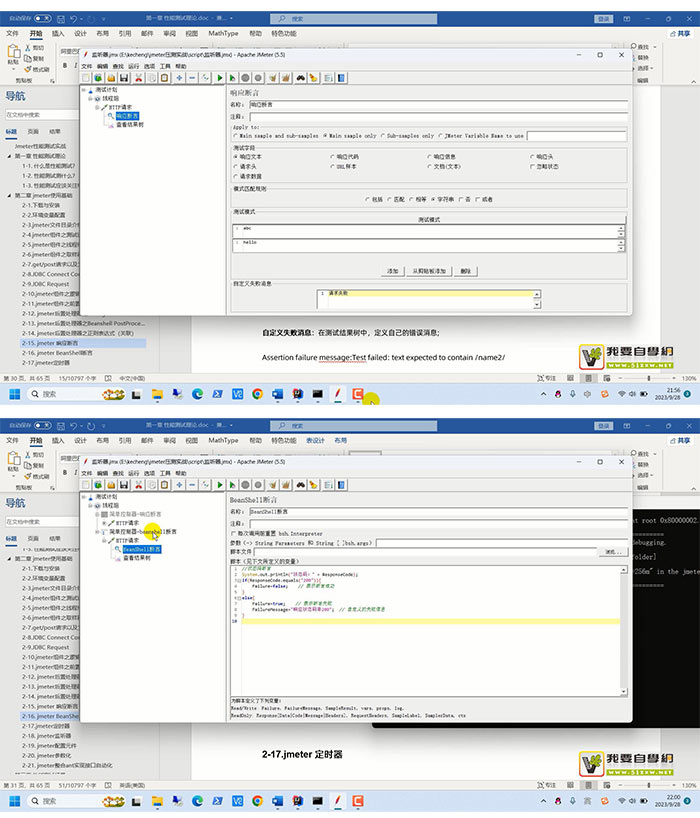Click Open folder icon in 响应断言 JMeter toolbar
Viewport: 700px width, 818px height.
pyautogui.click(x=111, y=78)
